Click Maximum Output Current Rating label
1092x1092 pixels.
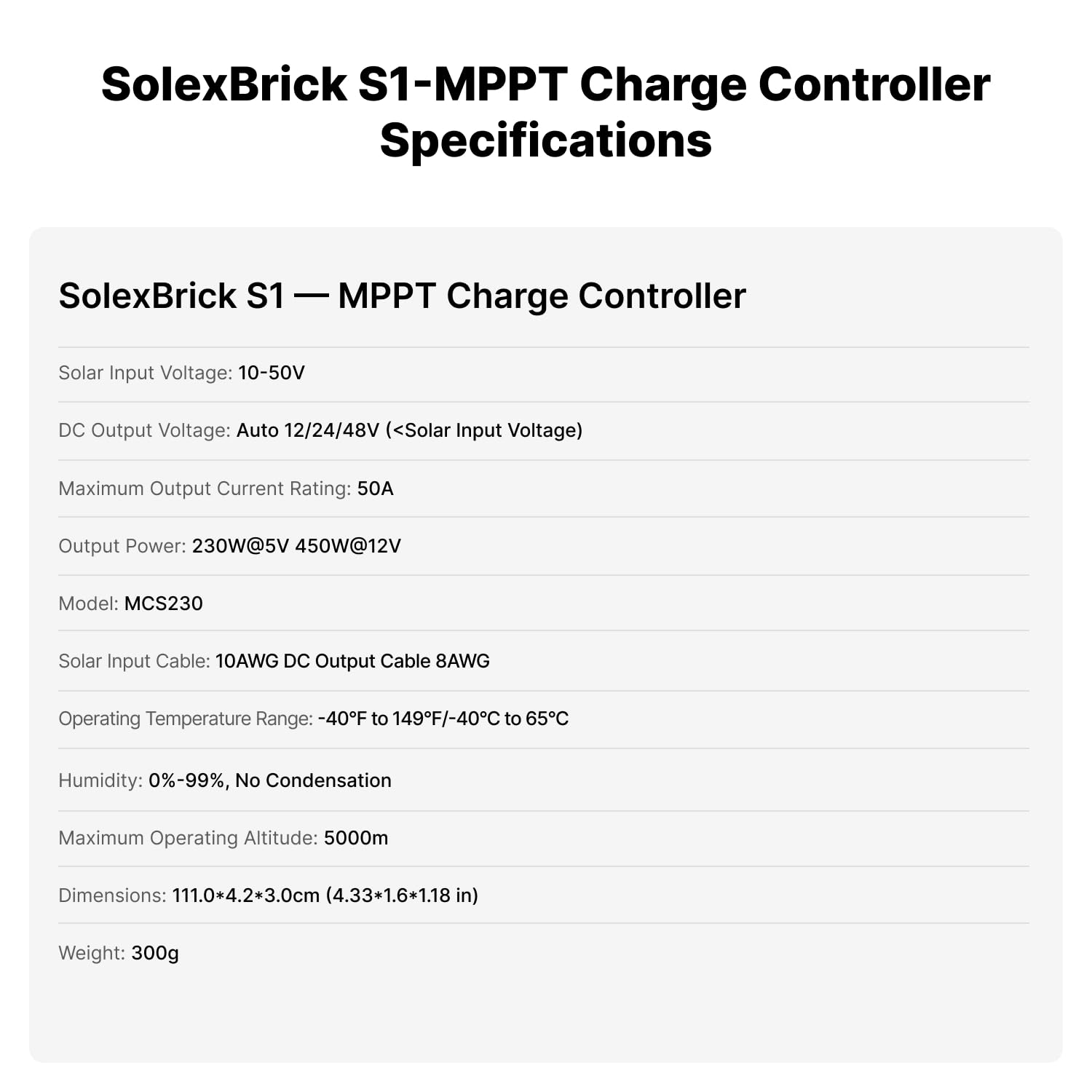click(205, 488)
